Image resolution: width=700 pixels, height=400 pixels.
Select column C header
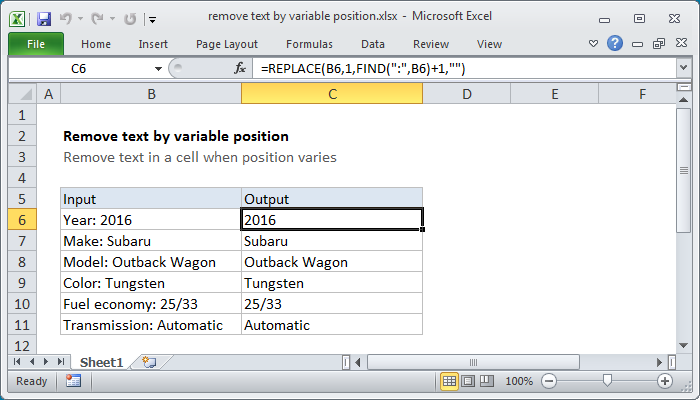(332, 94)
